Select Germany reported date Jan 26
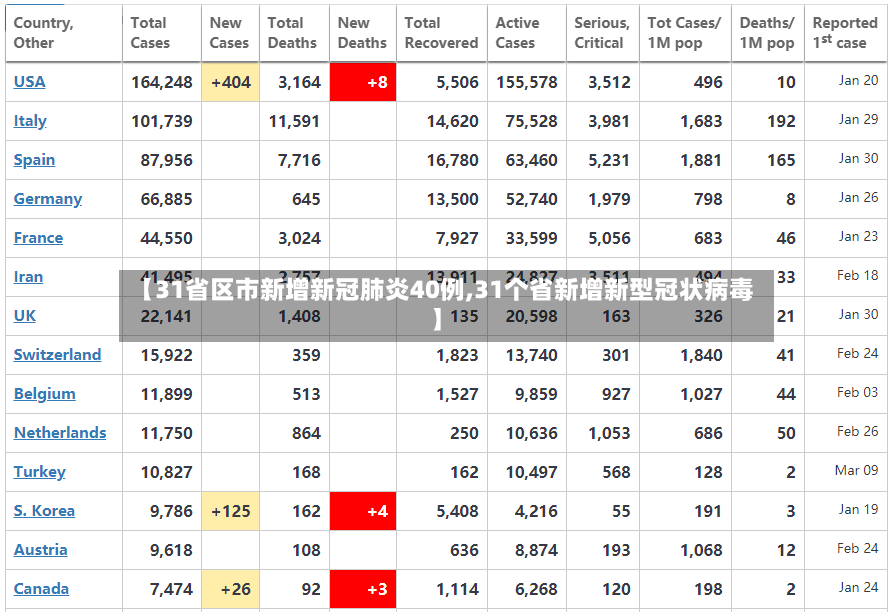This screenshot has width=894, height=612. tap(858, 197)
